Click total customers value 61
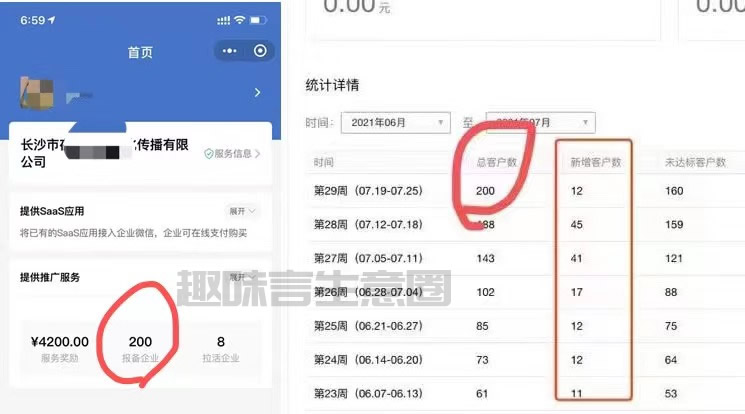The image size is (745, 414). pyautogui.click(x=482, y=394)
